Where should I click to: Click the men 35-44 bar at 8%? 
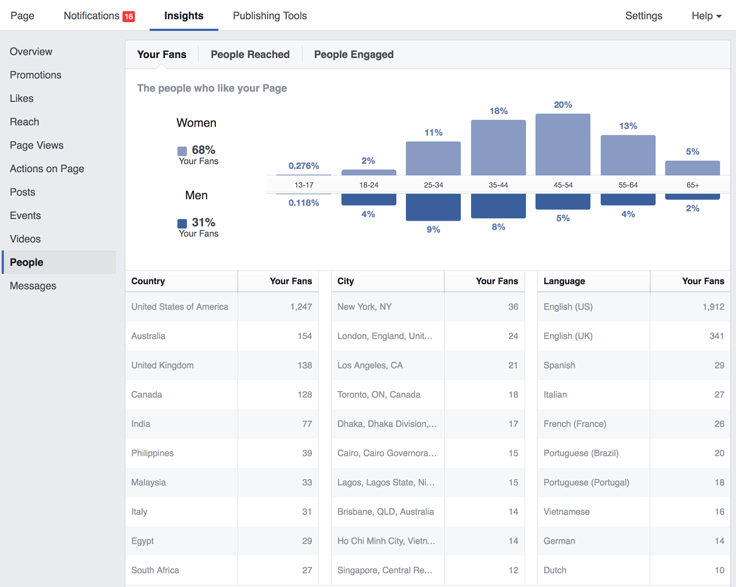(x=498, y=206)
